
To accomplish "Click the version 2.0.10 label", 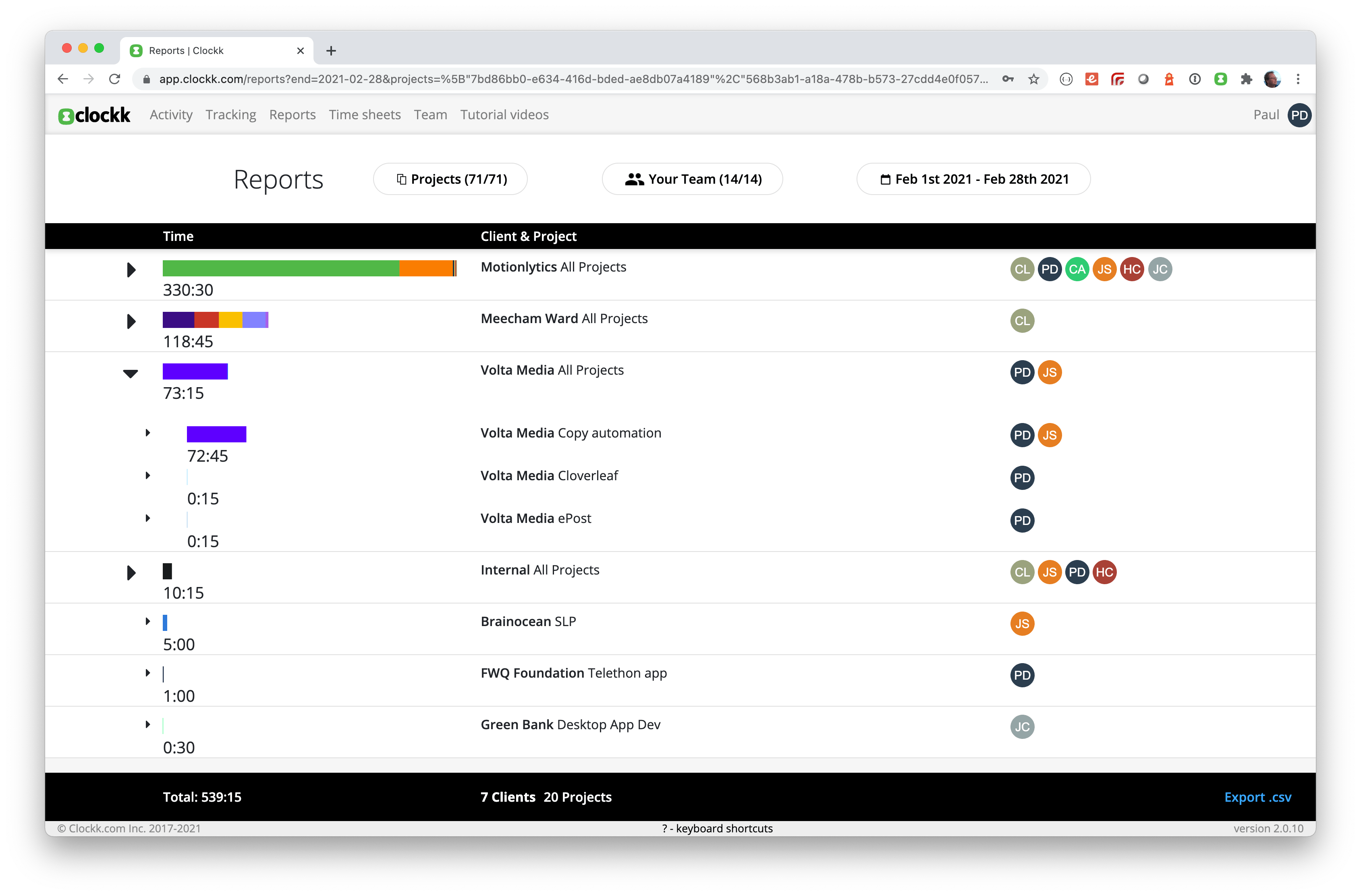I will coord(1268,829).
